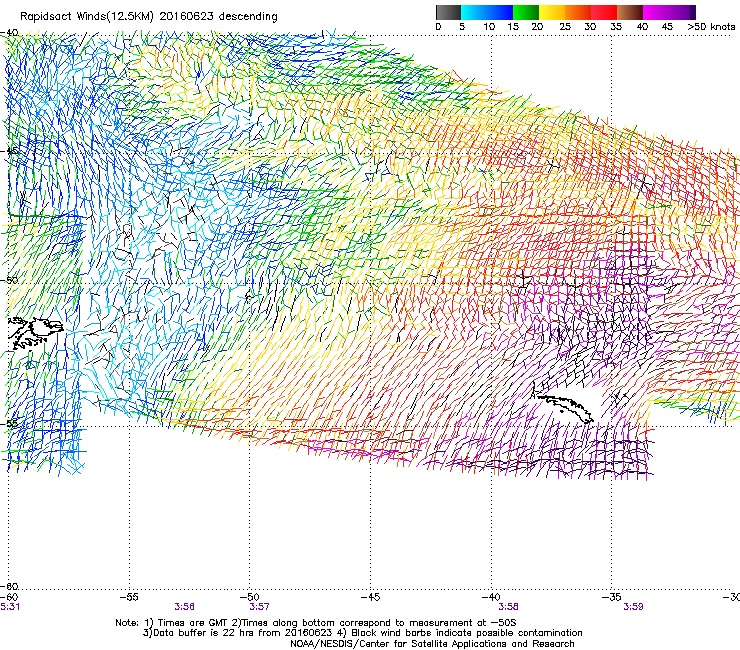Click the '15' label under the color bar
The height and width of the screenshot is (650, 740).
pos(513,27)
